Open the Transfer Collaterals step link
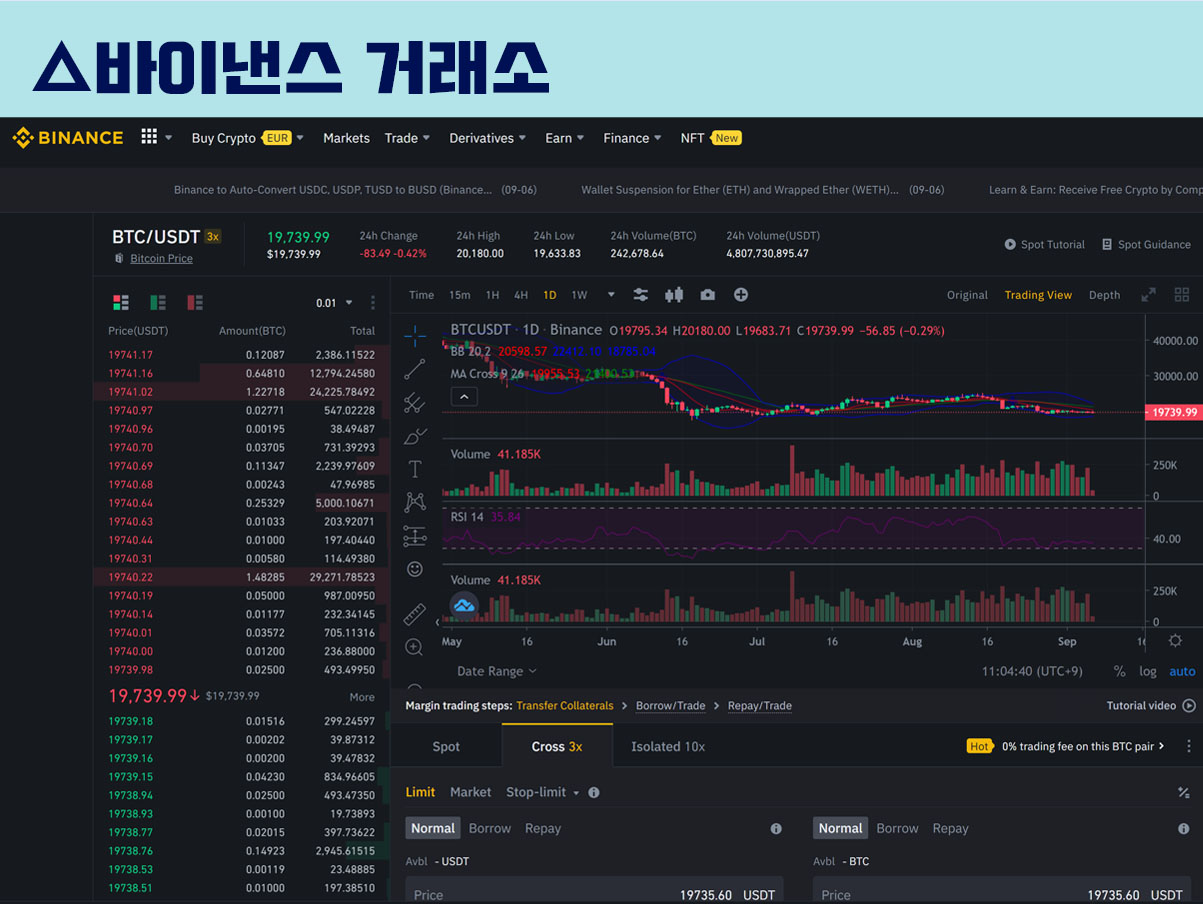 565,705
